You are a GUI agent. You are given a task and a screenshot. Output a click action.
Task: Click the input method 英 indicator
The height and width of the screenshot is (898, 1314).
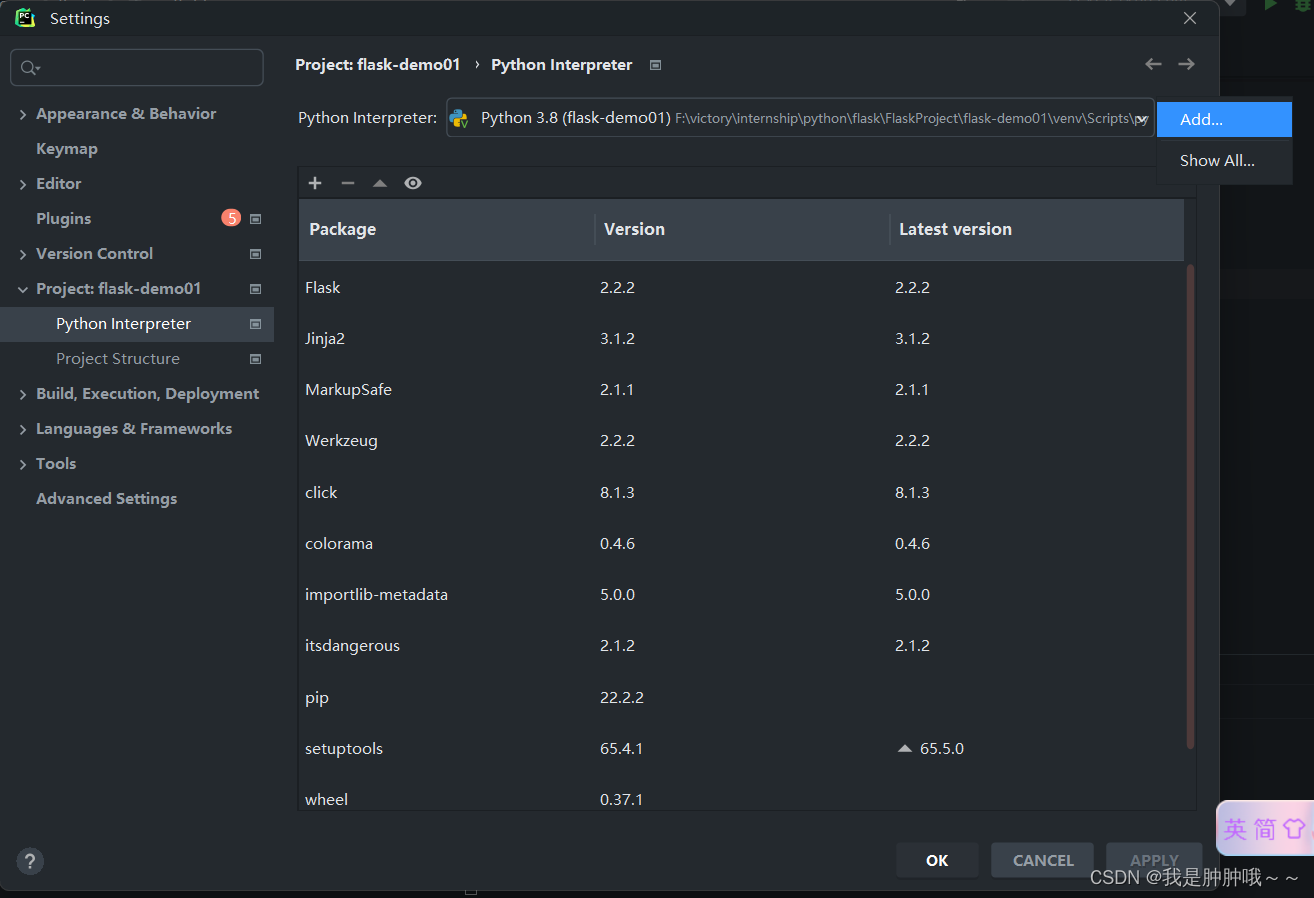click(x=1235, y=829)
